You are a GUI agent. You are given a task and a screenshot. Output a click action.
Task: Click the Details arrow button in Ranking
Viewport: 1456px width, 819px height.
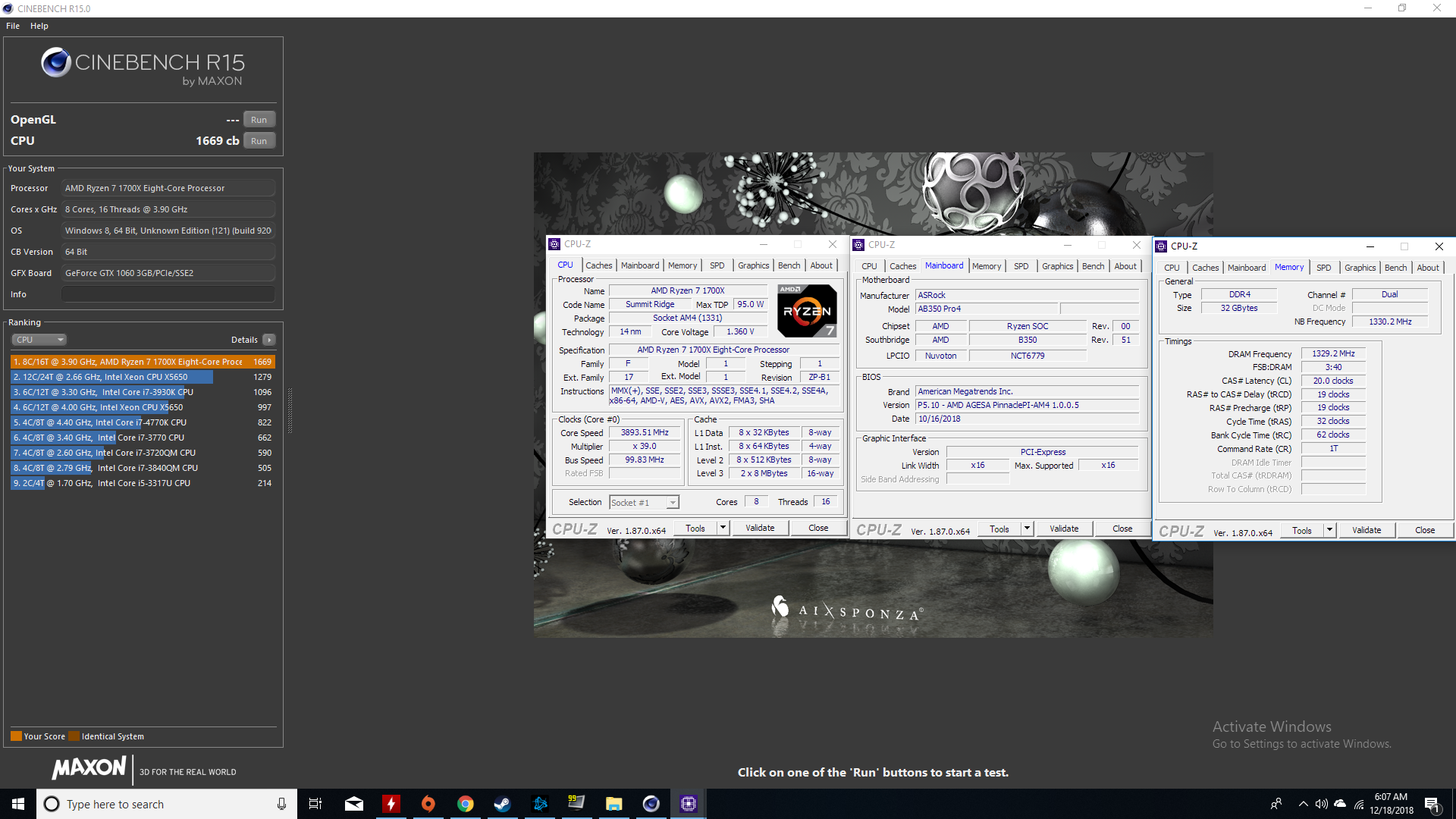coord(269,340)
